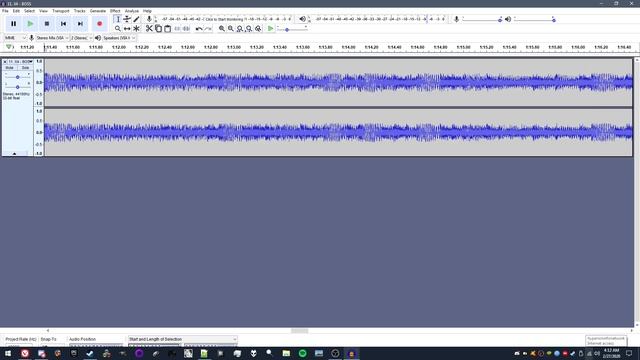The height and width of the screenshot is (360, 640).
Task: Skip to the start of the project
Action: [x=63, y=24]
